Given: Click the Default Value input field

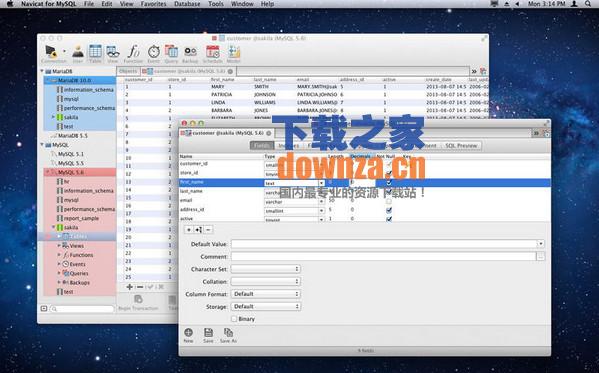Looking at the screenshot, I should coord(384,244).
